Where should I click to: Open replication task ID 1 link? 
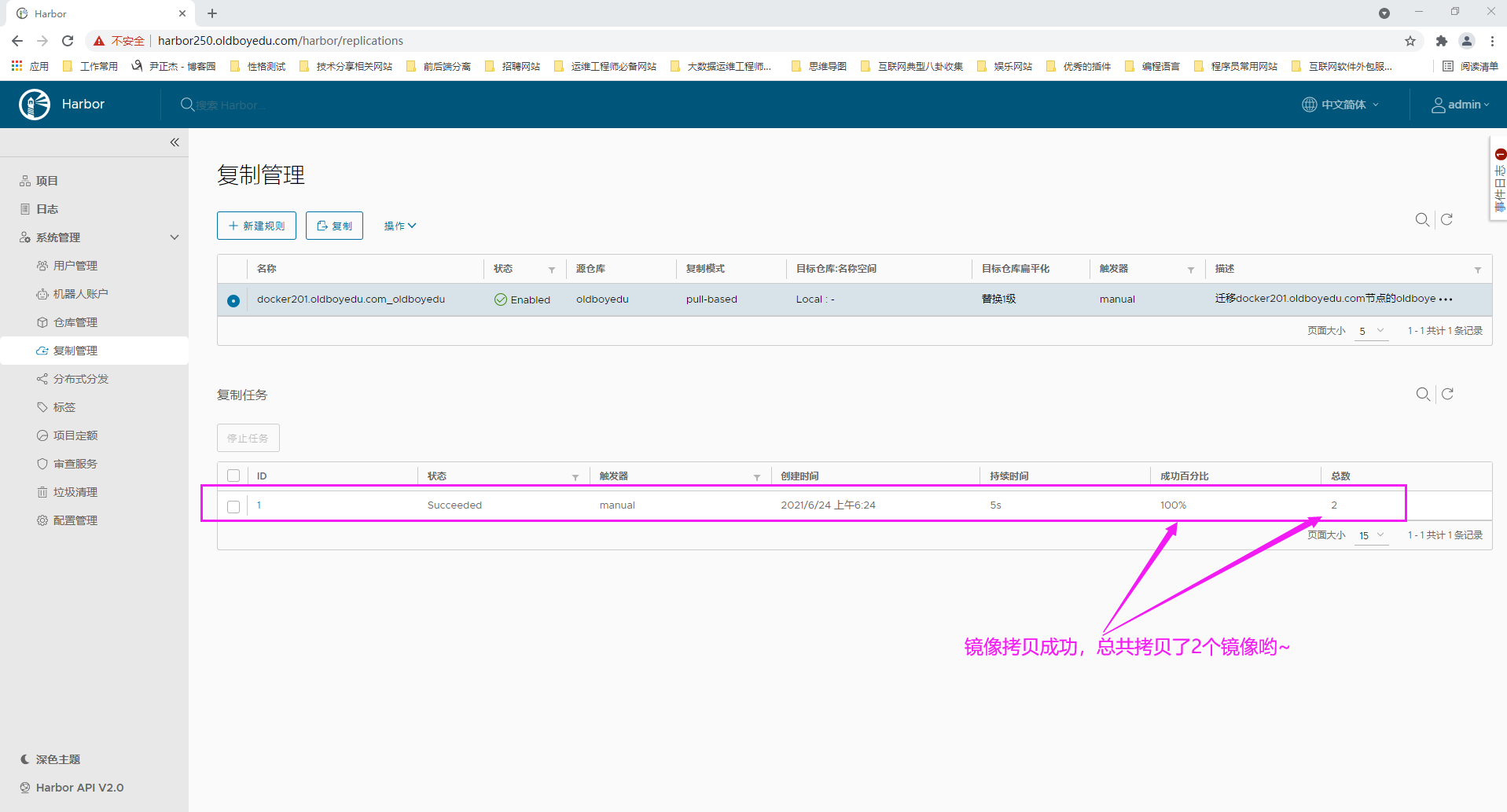pos(259,505)
